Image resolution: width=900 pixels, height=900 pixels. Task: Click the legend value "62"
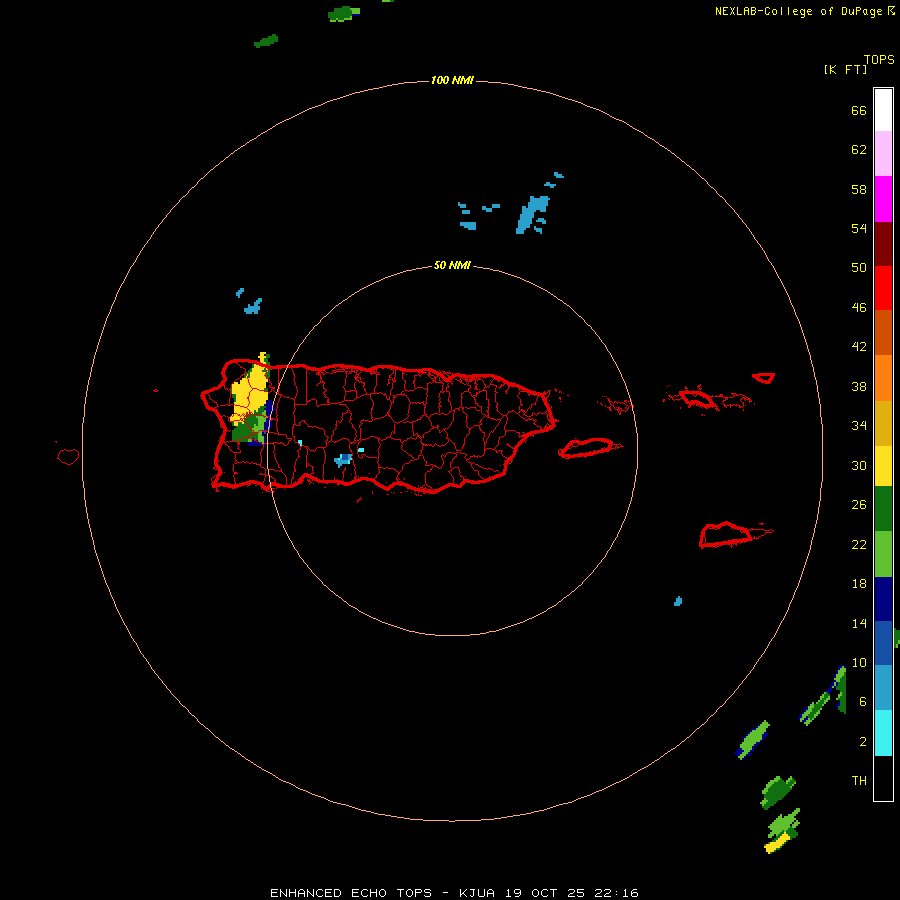(x=859, y=150)
